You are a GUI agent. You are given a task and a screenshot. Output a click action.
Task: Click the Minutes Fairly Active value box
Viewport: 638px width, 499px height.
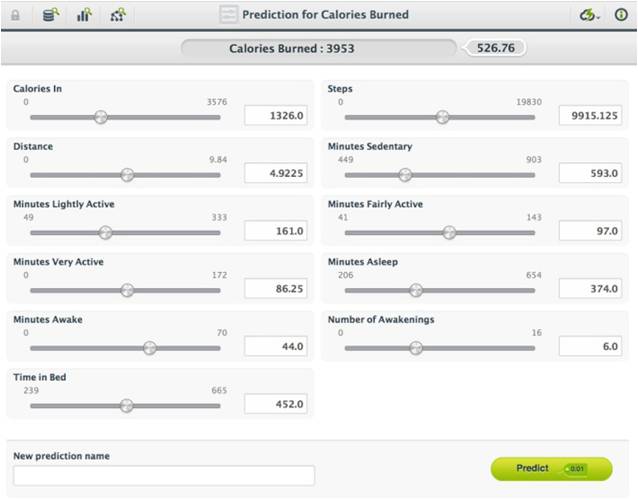pyautogui.click(x=592, y=231)
